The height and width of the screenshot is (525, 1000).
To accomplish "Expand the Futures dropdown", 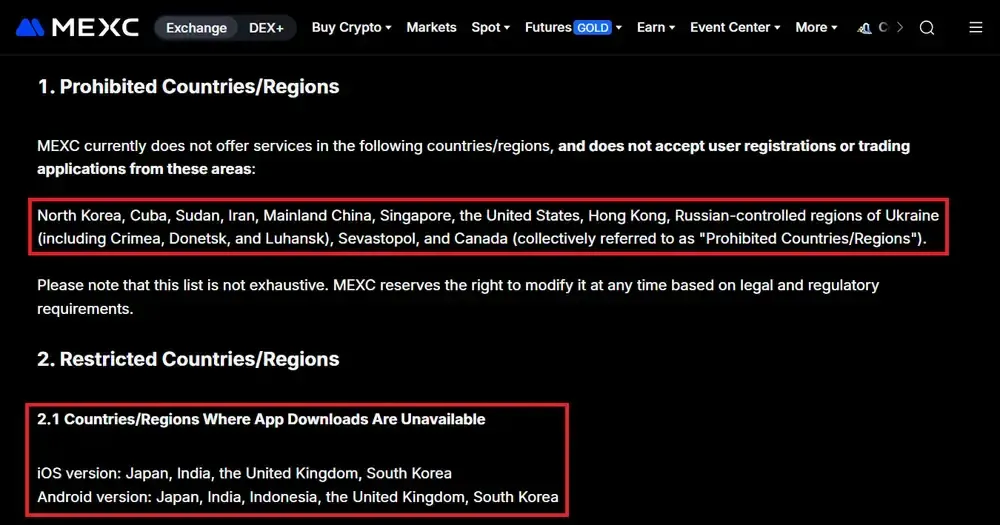I will [x=573, y=27].
